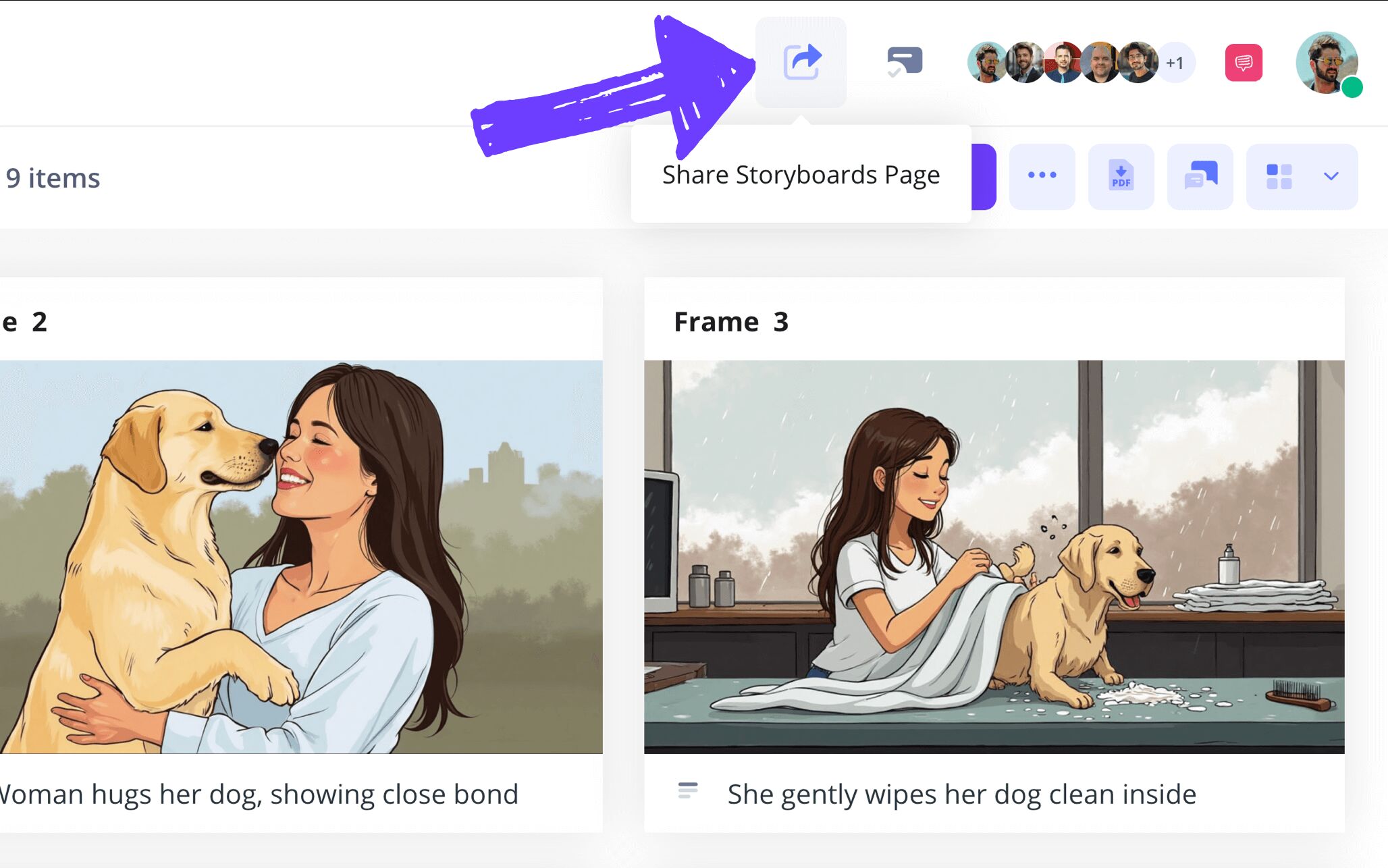Open the woman hugging dog image

coord(300,556)
